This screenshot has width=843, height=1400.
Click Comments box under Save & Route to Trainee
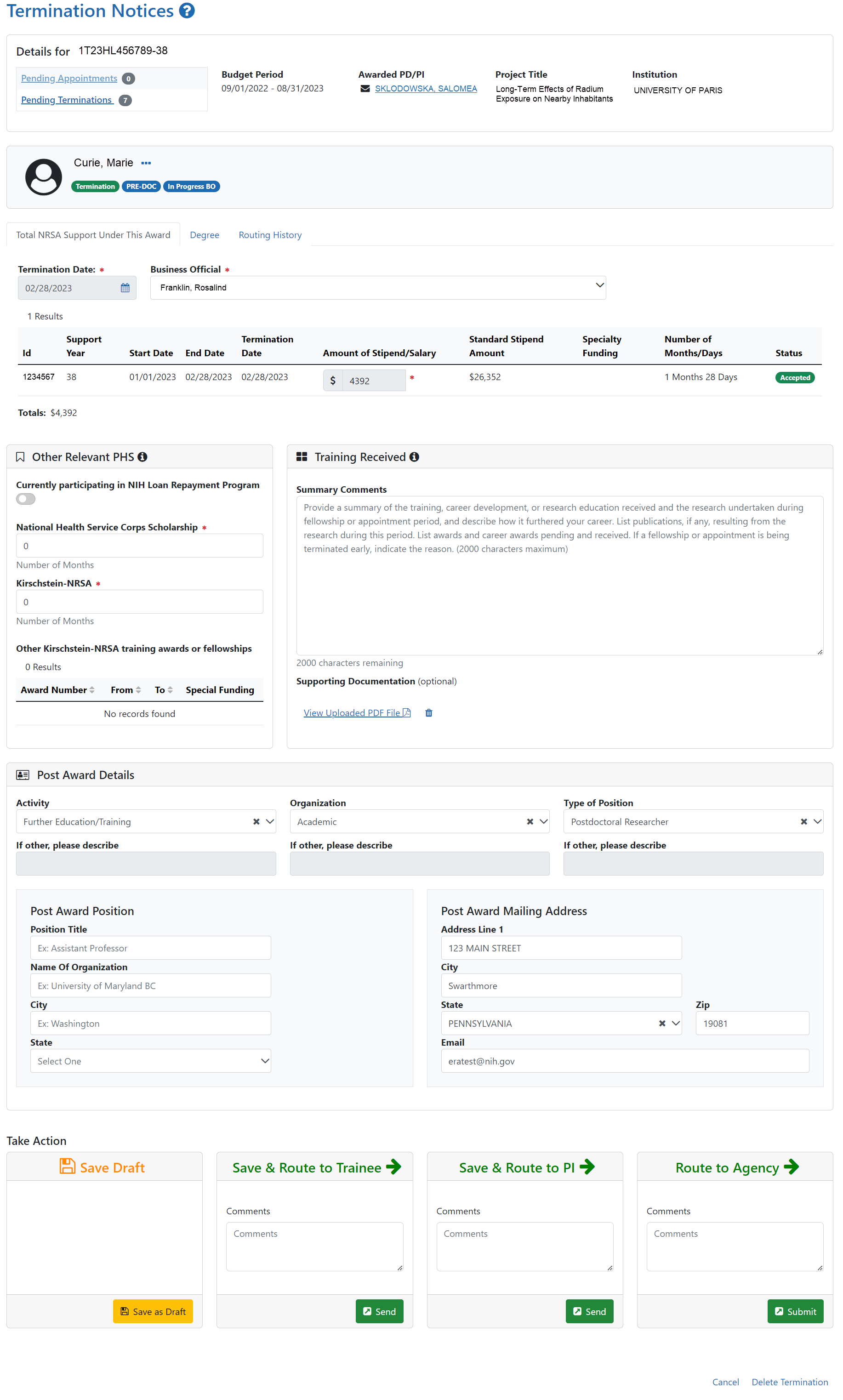(315, 1246)
